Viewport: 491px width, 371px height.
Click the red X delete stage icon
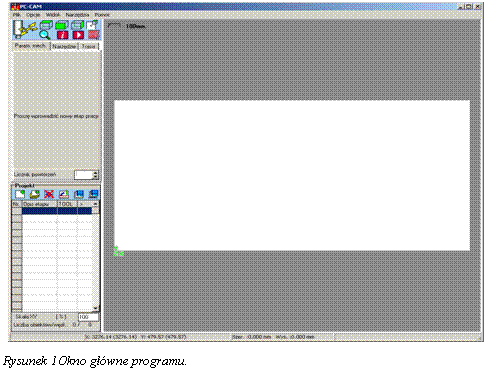pos(49,194)
